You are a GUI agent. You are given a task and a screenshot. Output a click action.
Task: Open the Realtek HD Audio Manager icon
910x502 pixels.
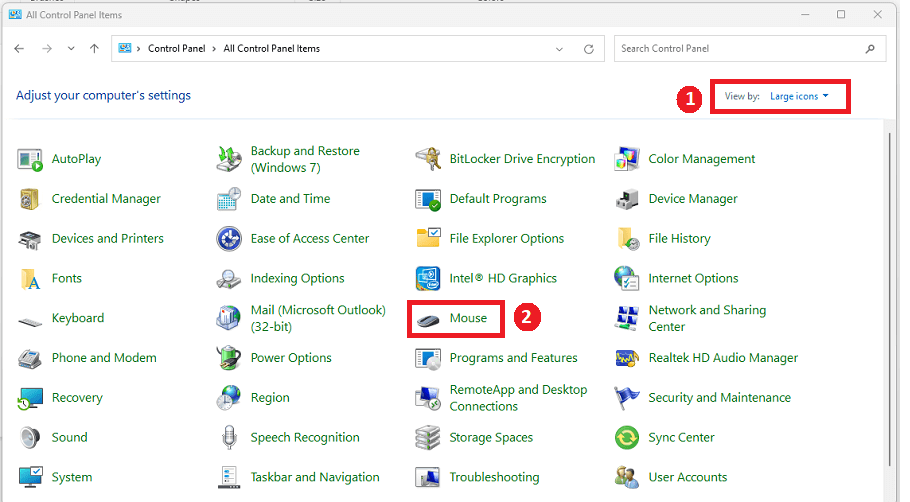pyautogui.click(x=627, y=359)
